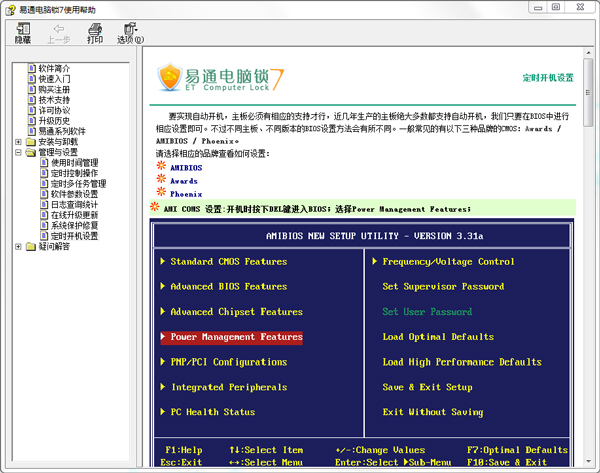
Task: Open the 软件参数设置 topic
Action: pos(75,194)
